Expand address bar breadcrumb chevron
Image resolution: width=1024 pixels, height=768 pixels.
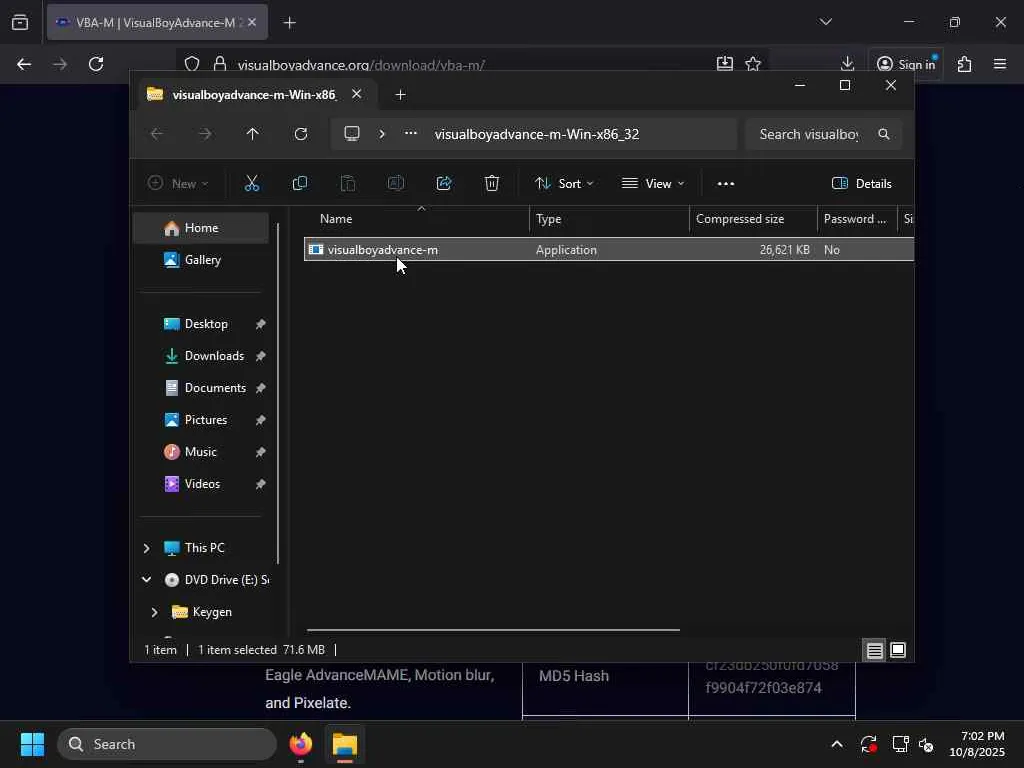coord(382,134)
